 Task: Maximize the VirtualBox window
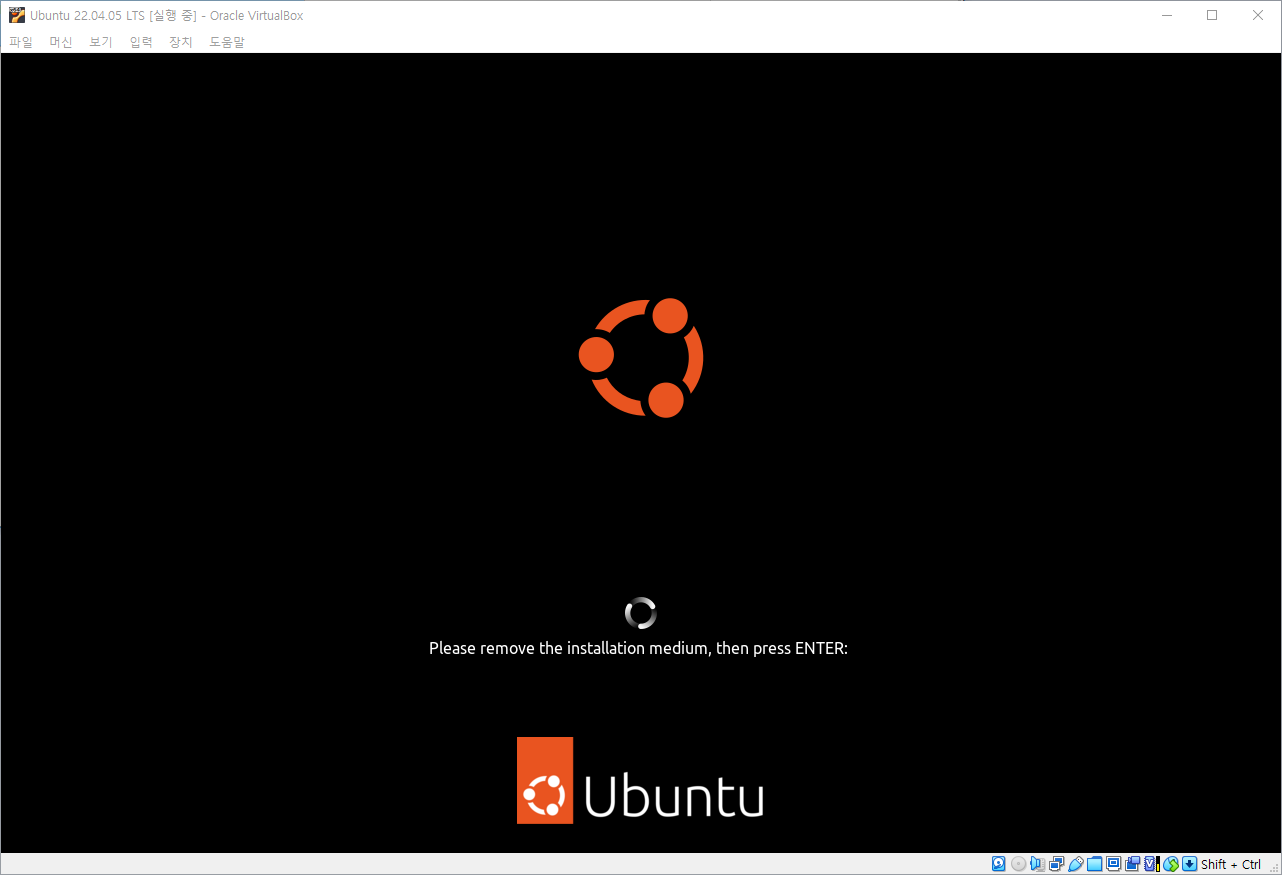pos(1212,15)
